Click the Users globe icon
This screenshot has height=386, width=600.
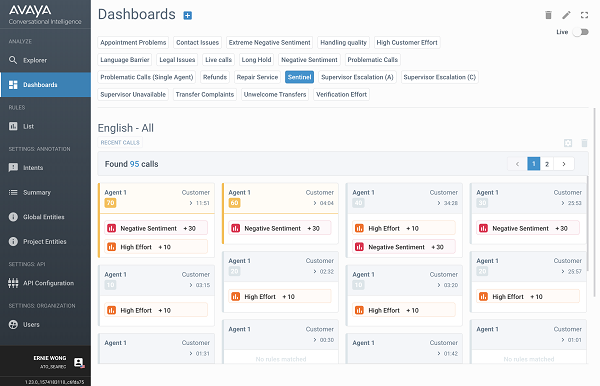pos(13,324)
